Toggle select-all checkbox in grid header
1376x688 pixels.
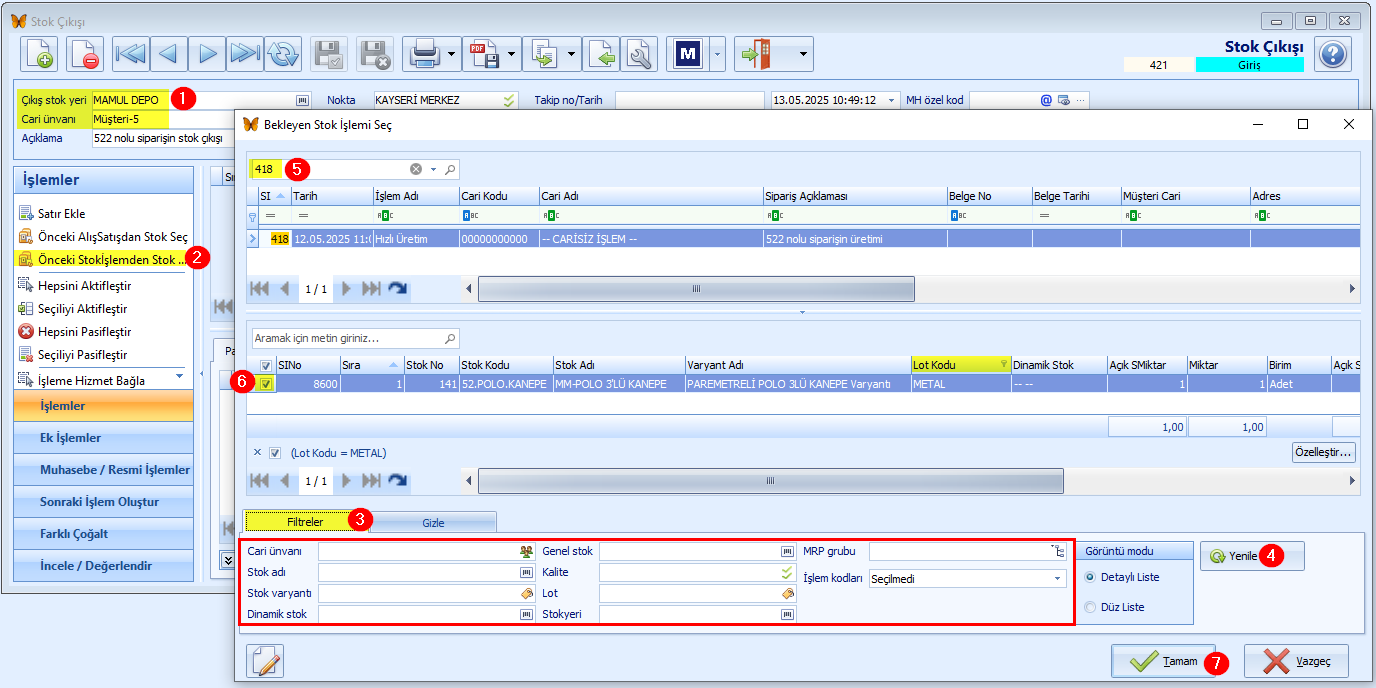[x=265, y=365]
